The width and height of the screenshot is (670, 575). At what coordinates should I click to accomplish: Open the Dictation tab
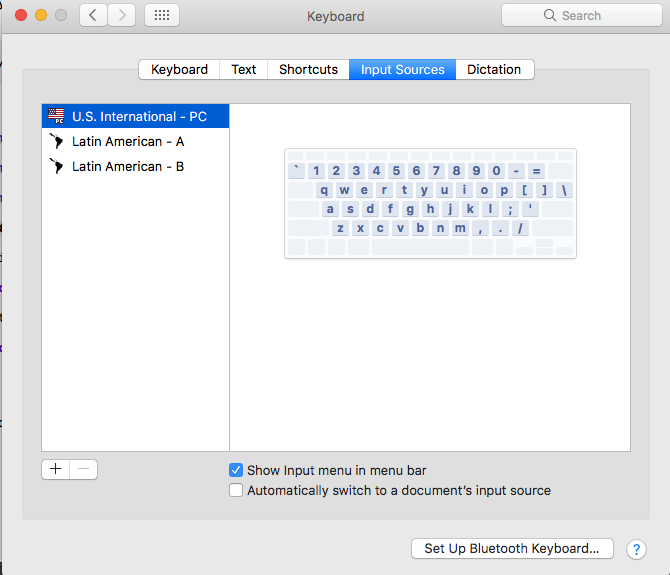pyautogui.click(x=494, y=69)
